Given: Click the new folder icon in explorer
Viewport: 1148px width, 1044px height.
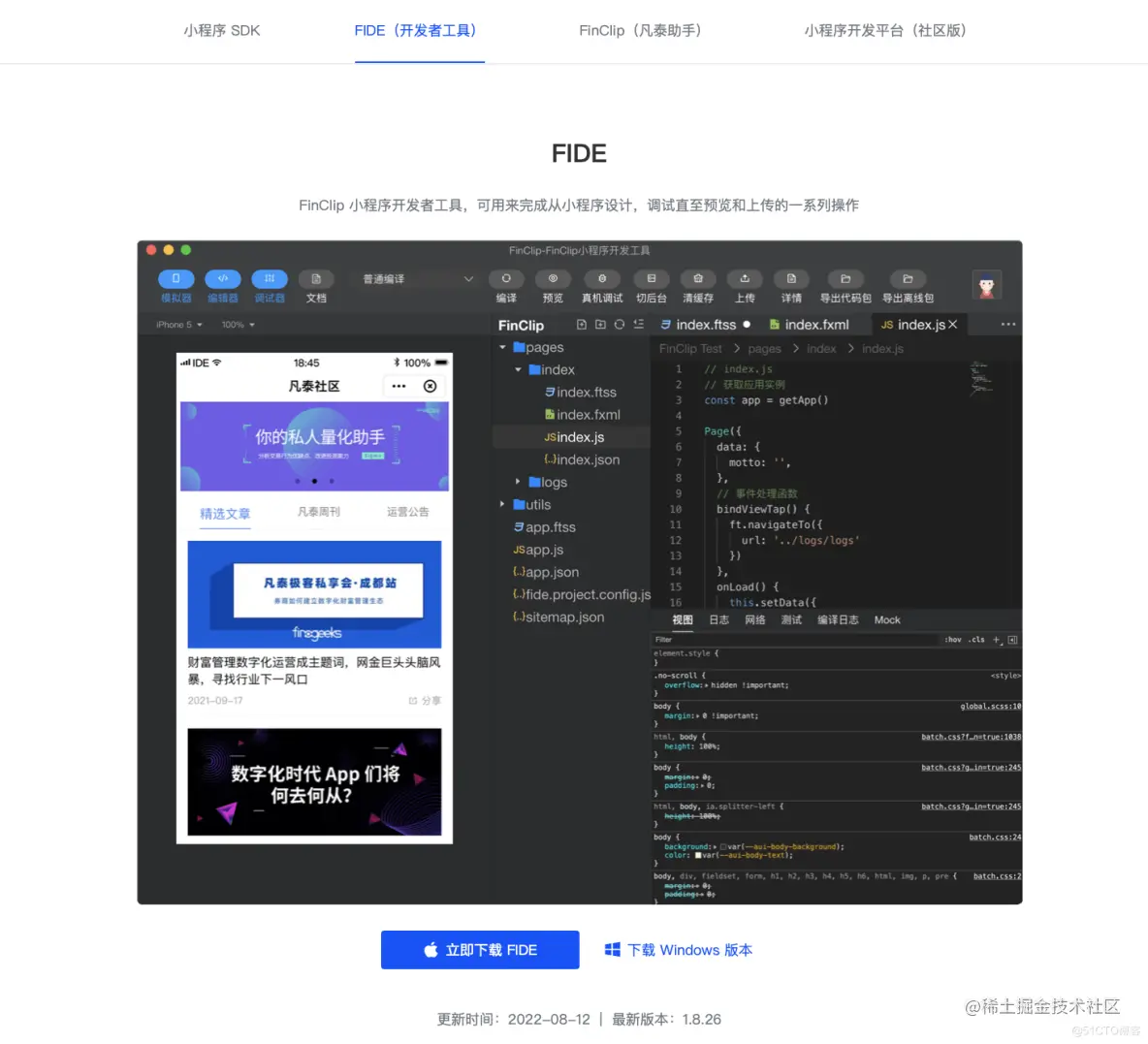Looking at the screenshot, I should pyautogui.click(x=600, y=325).
